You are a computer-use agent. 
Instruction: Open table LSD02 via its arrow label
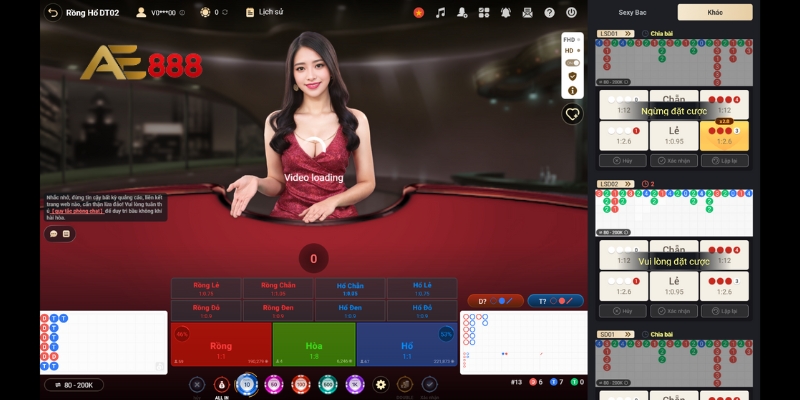coord(615,184)
